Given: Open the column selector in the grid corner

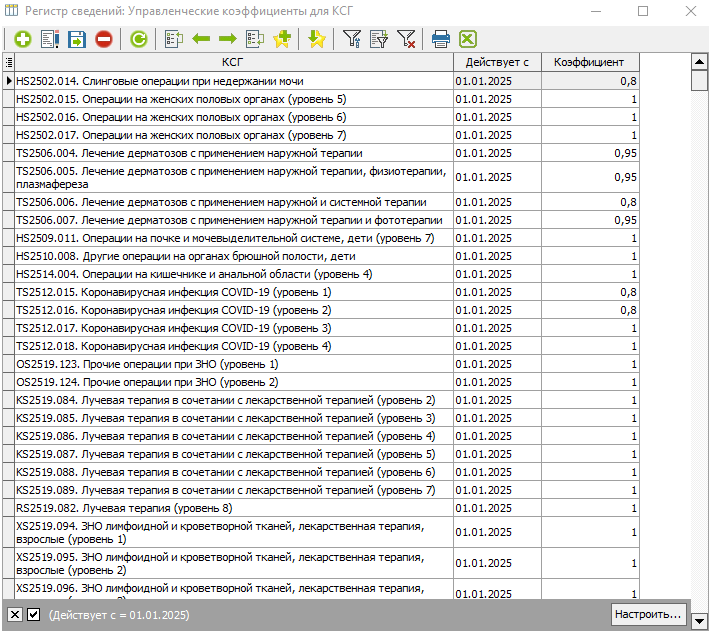Looking at the screenshot, I should 8,63.
